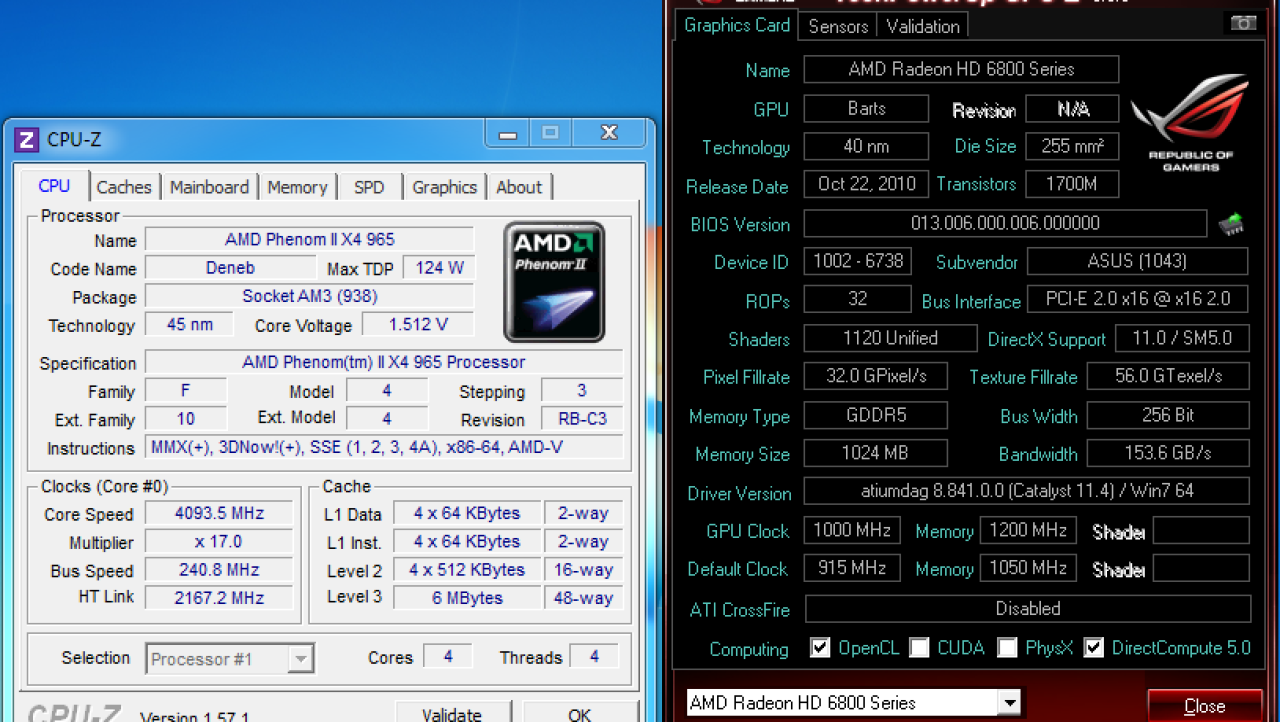Click the ATI CrossFire value Disabled
1280x722 pixels.
click(x=1027, y=608)
